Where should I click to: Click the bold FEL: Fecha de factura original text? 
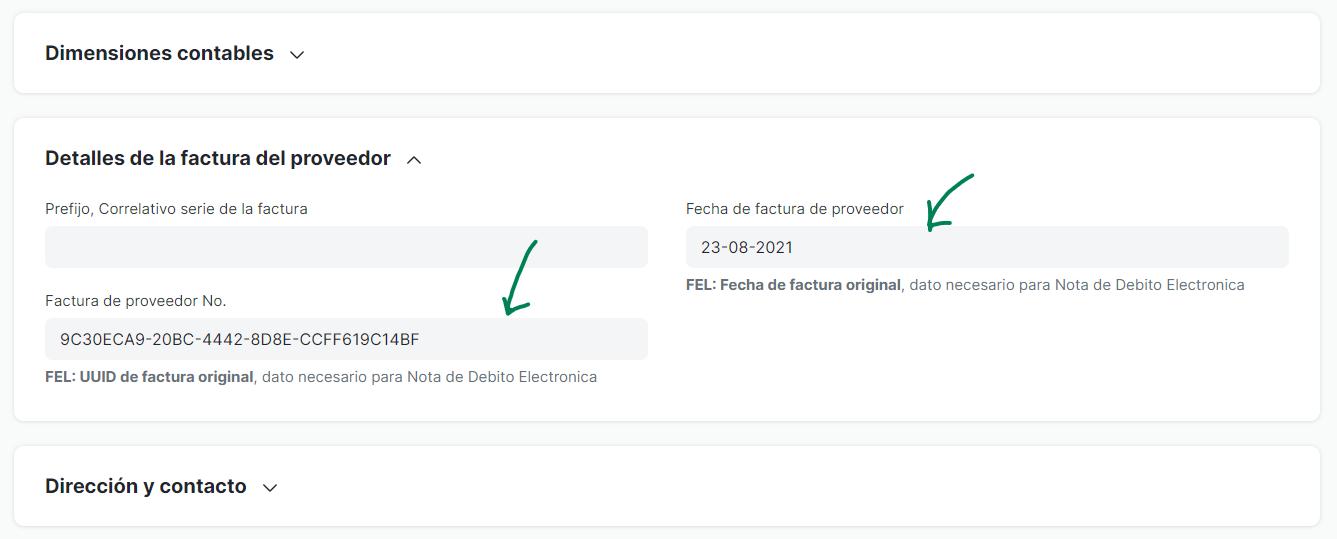(x=793, y=285)
